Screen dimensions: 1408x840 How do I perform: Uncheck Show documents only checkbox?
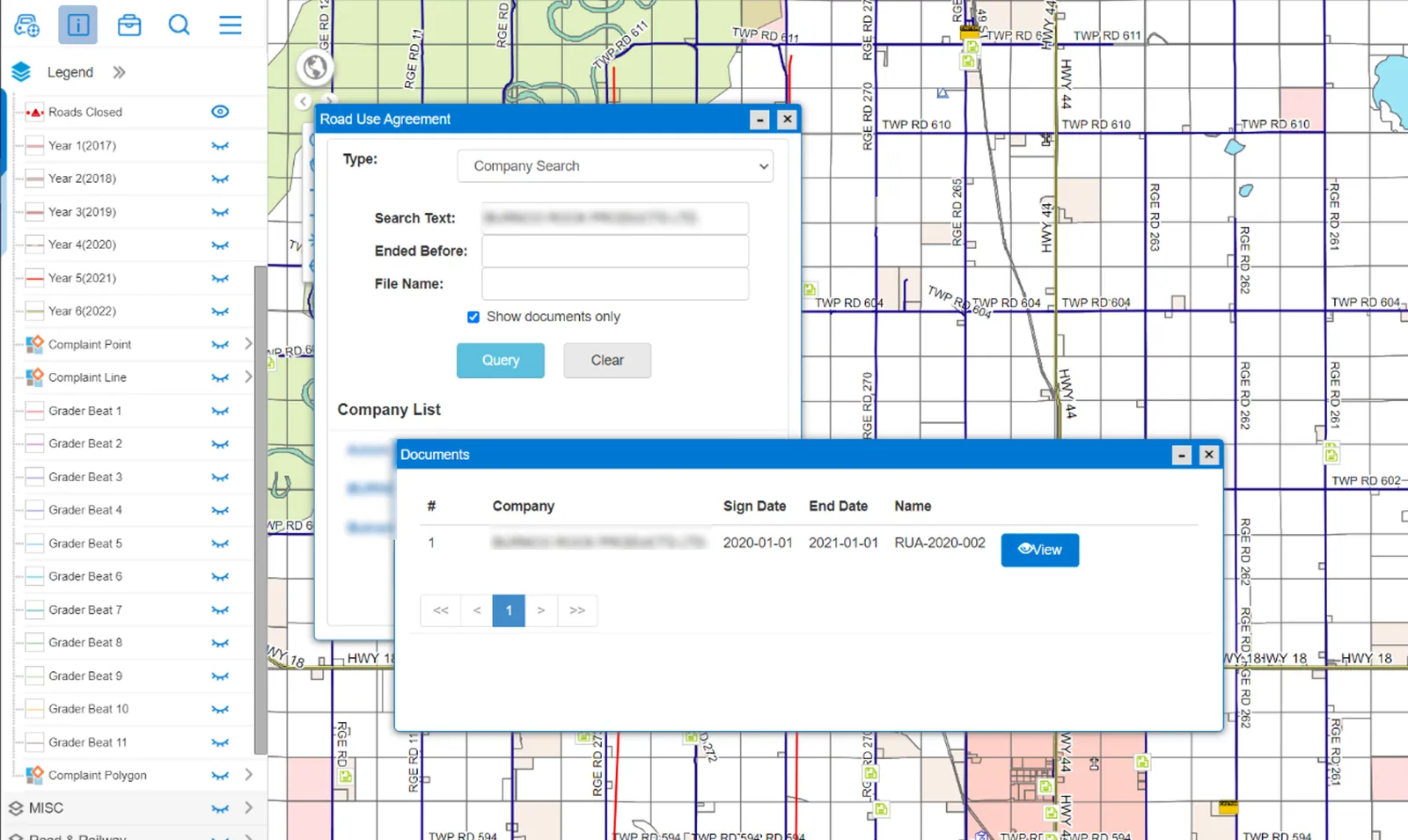[x=473, y=317]
